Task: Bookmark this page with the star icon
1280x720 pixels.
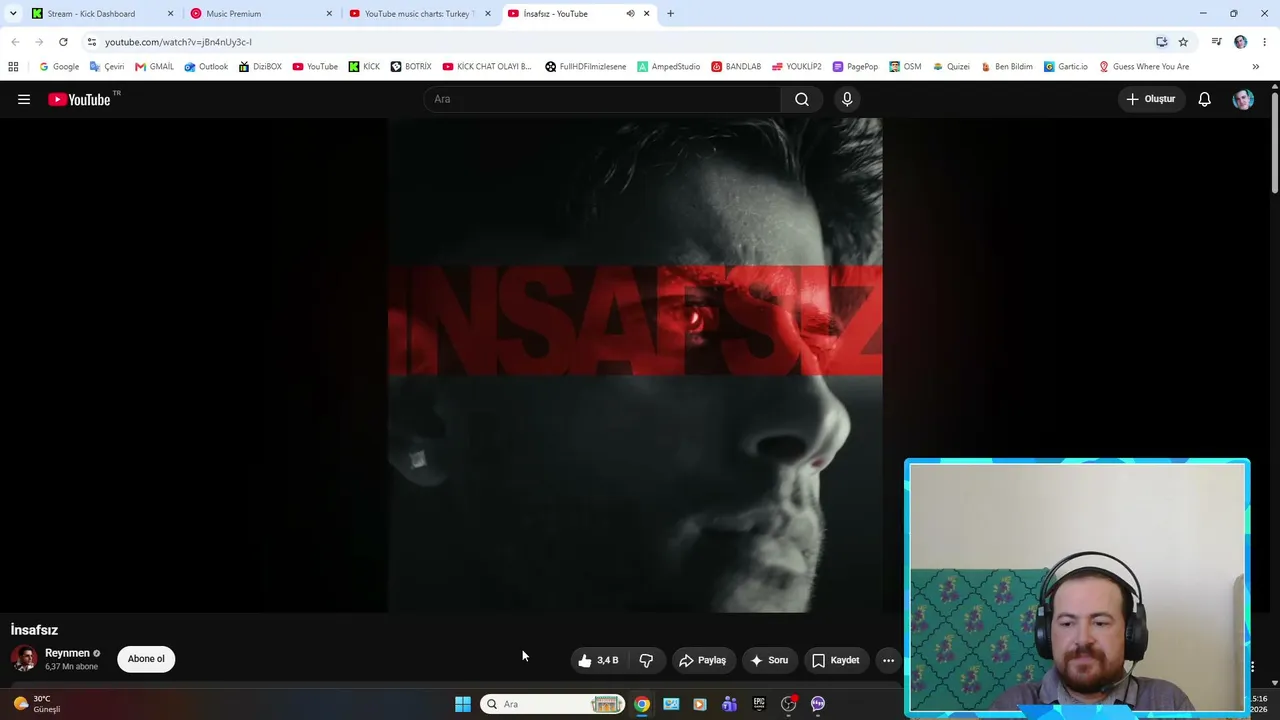Action: 1183,42
